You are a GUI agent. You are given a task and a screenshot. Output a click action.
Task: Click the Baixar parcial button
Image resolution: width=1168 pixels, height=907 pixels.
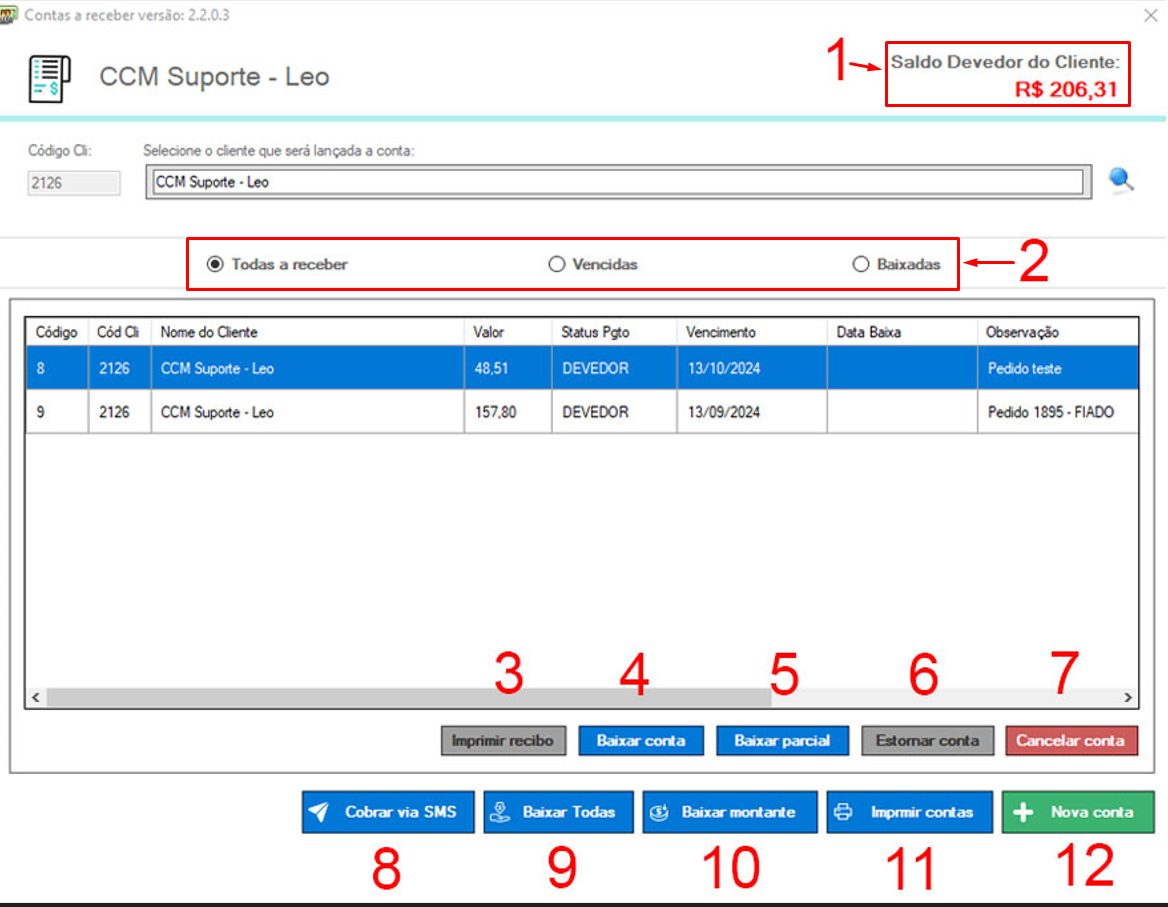pos(782,741)
